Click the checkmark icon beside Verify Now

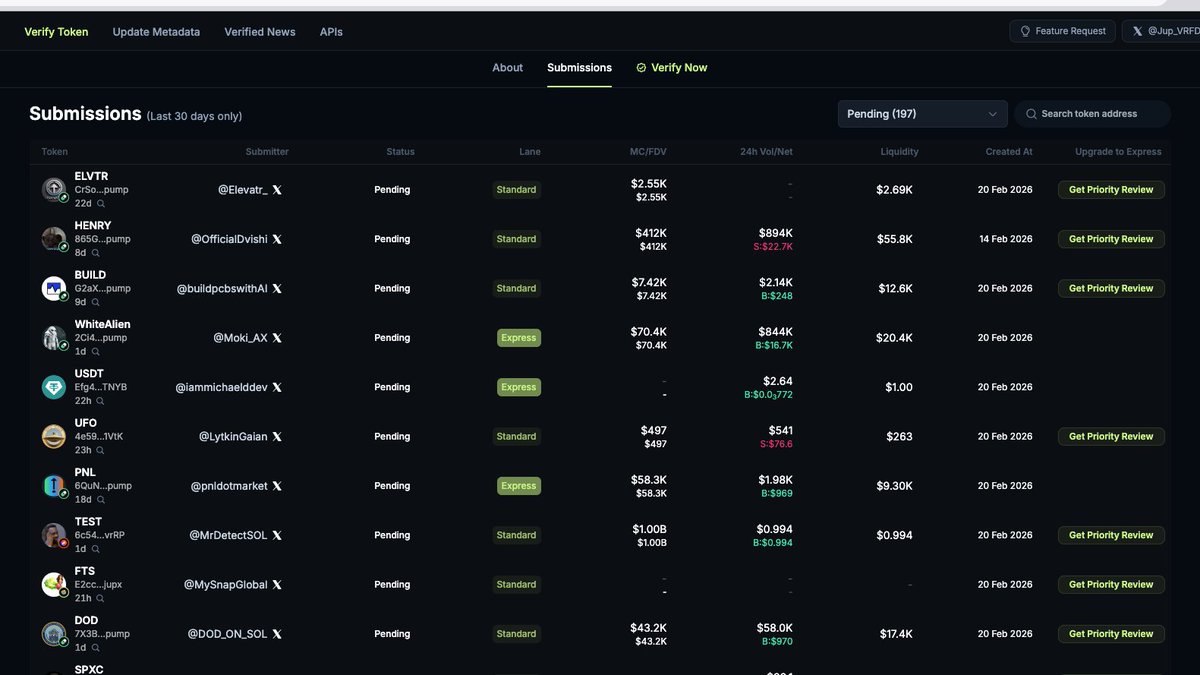click(x=641, y=68)
